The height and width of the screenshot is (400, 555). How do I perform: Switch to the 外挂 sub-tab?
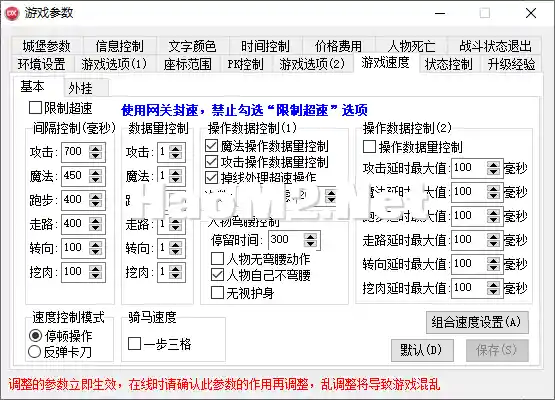pyautogui.click(x=85, y=88)
